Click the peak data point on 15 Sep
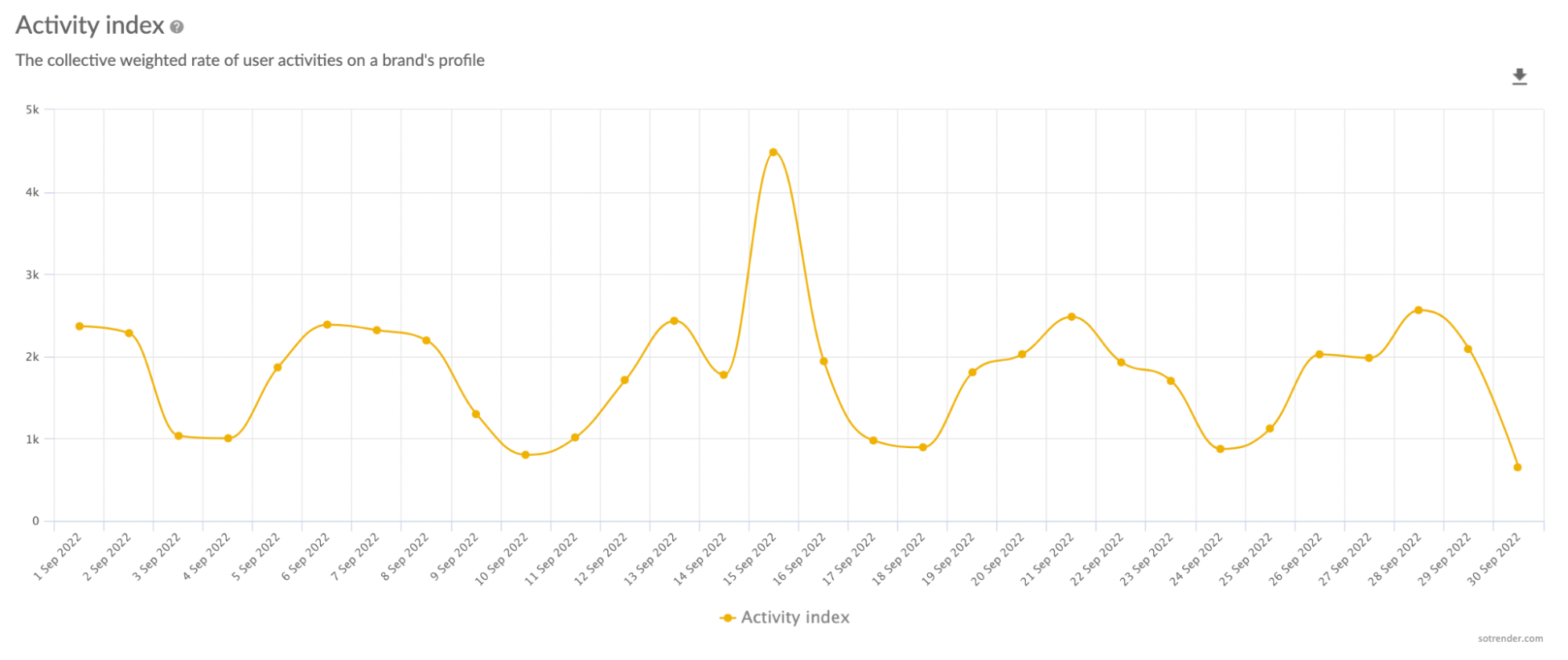The image size is (1568, 660). click(x=773, y=152)
